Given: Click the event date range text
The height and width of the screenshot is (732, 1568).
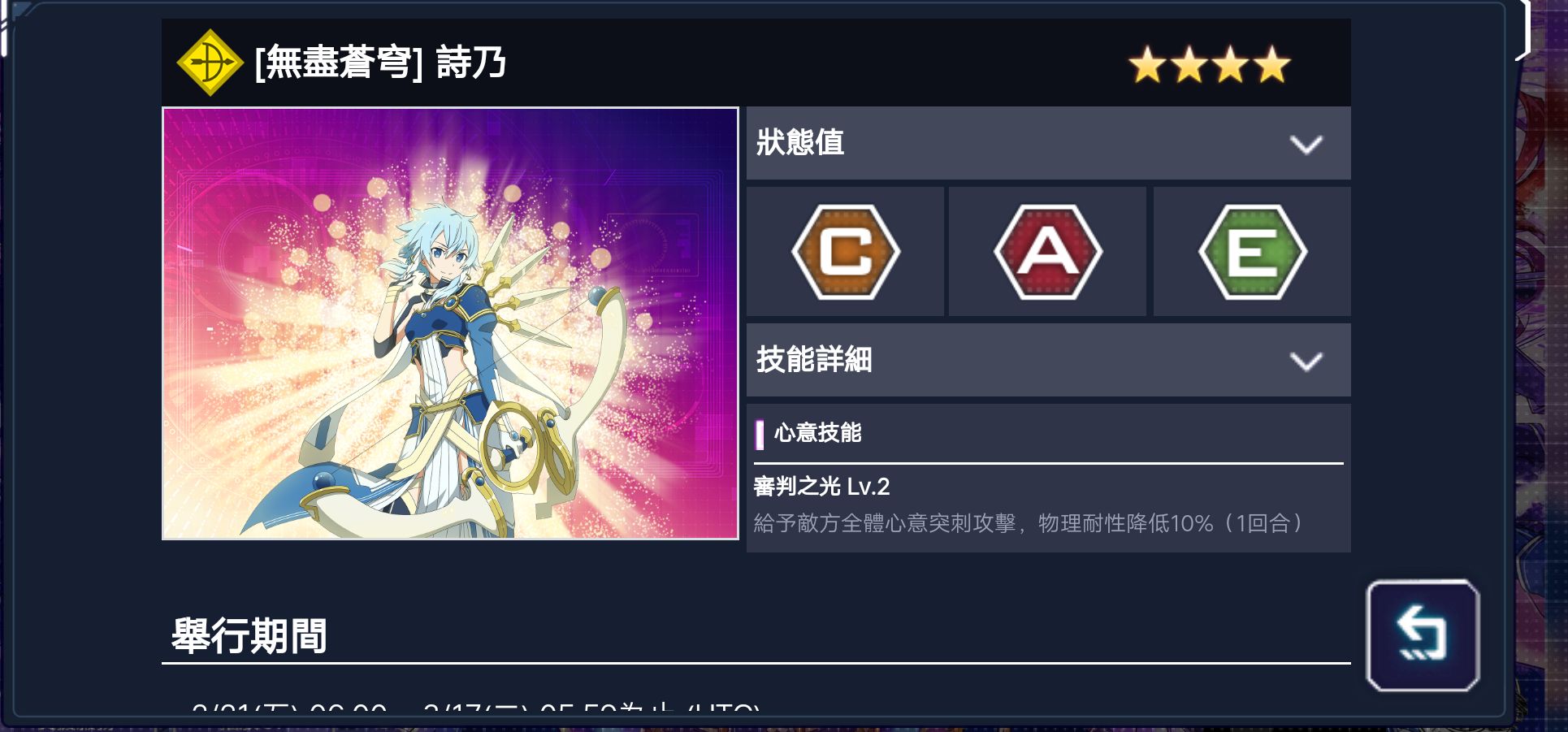Looking at the screenshot, I should (x=476, y=707).
